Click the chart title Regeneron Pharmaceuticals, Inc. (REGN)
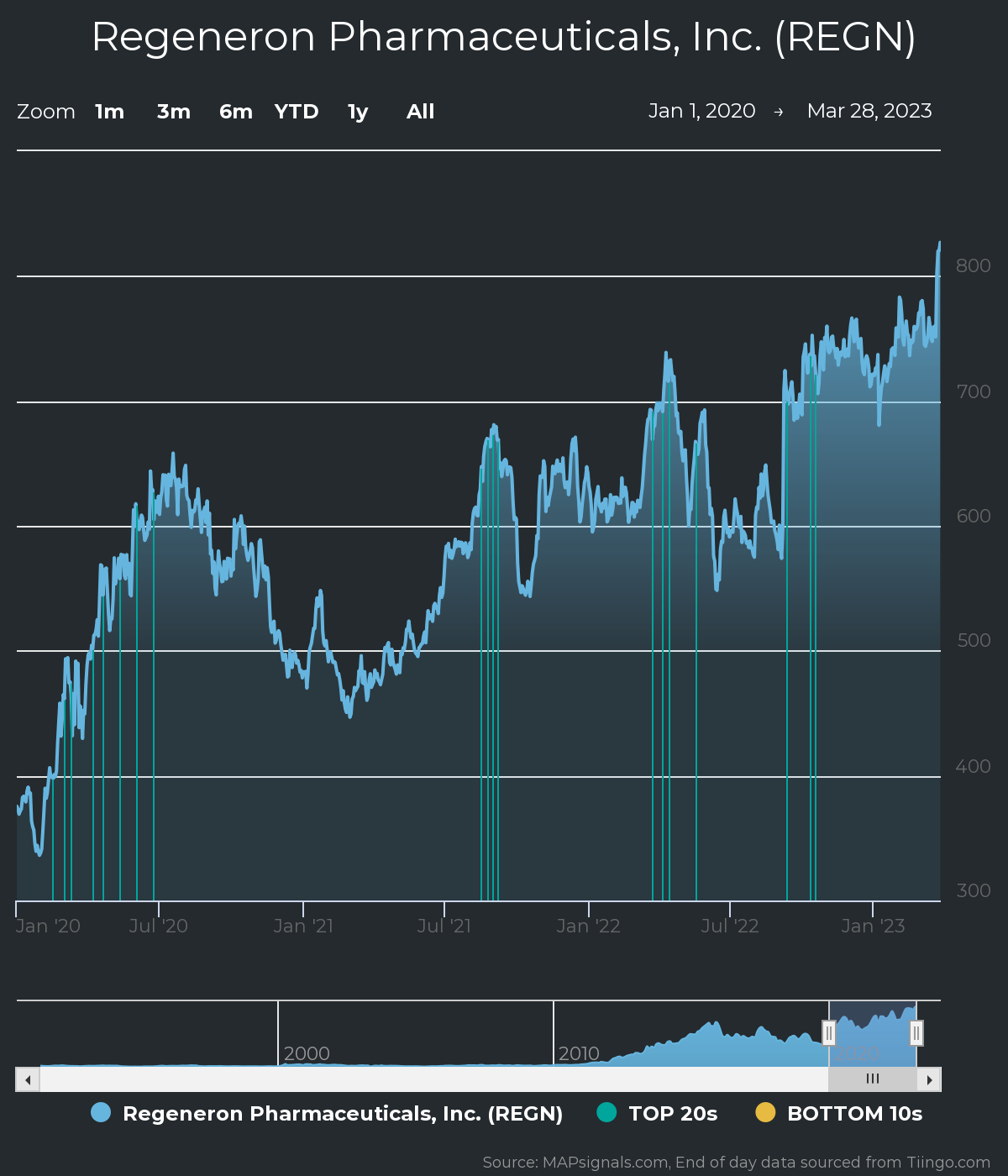Screen dimensions: 1008x1176 click(x=504, y=38)
